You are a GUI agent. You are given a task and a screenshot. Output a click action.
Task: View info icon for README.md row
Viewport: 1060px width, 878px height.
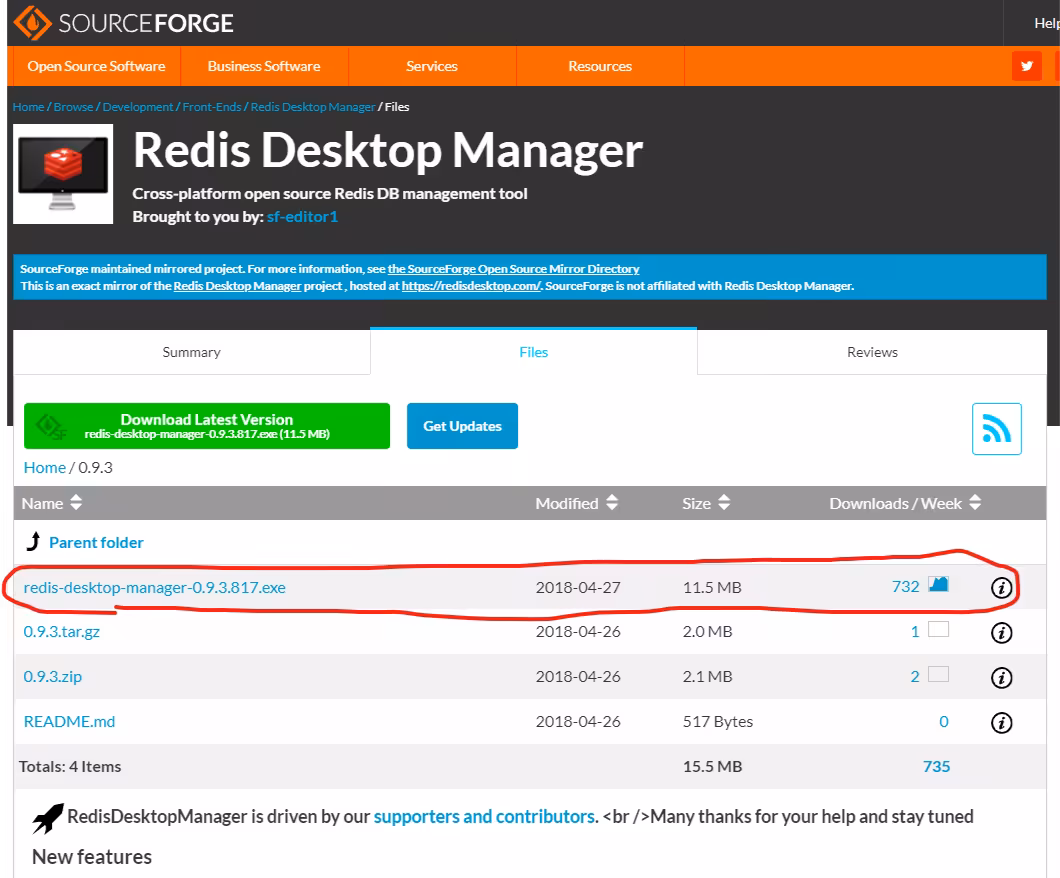click(x=1001, y=723)
